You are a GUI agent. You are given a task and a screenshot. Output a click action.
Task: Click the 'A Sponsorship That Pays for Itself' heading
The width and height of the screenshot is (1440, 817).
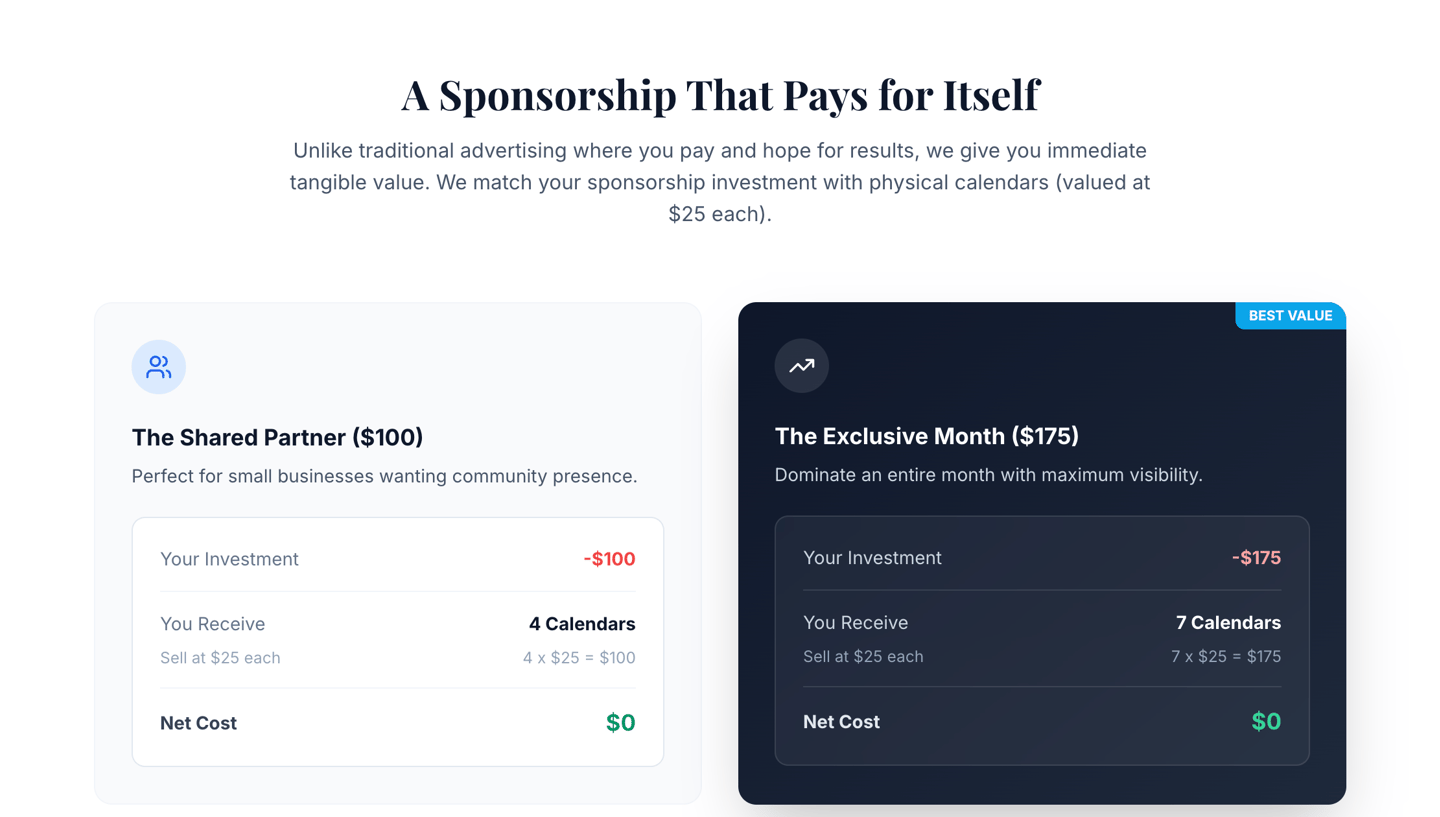coord(720,95)
